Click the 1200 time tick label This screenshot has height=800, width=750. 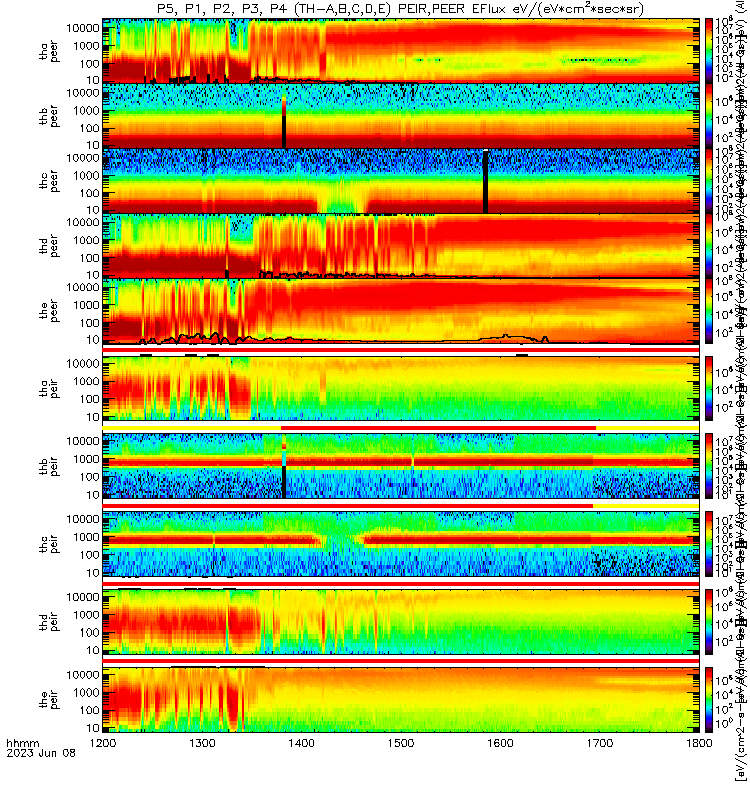click(x=103, y=743)
